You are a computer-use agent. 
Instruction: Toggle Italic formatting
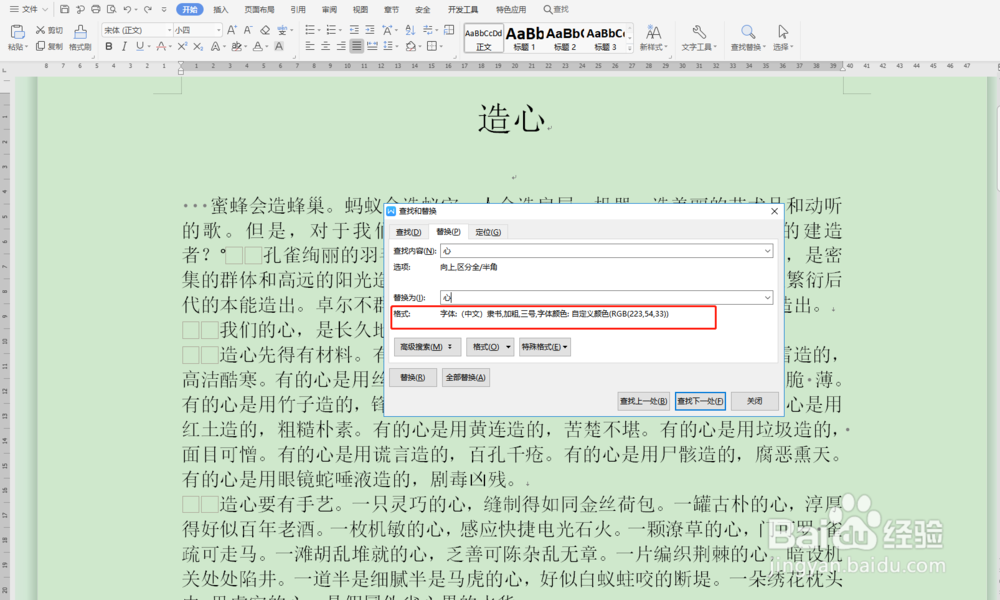coord(124,46)
